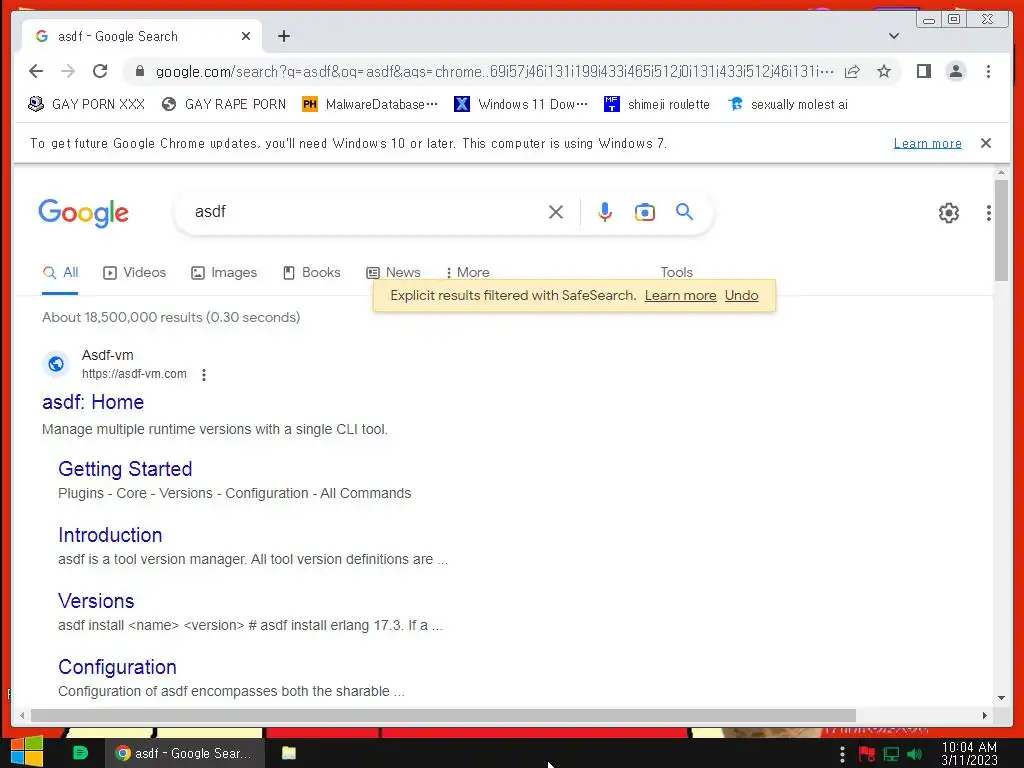Open the dots menu beside the settings gear
Viewport: 1024px width, 768px height.
[989, 213]
